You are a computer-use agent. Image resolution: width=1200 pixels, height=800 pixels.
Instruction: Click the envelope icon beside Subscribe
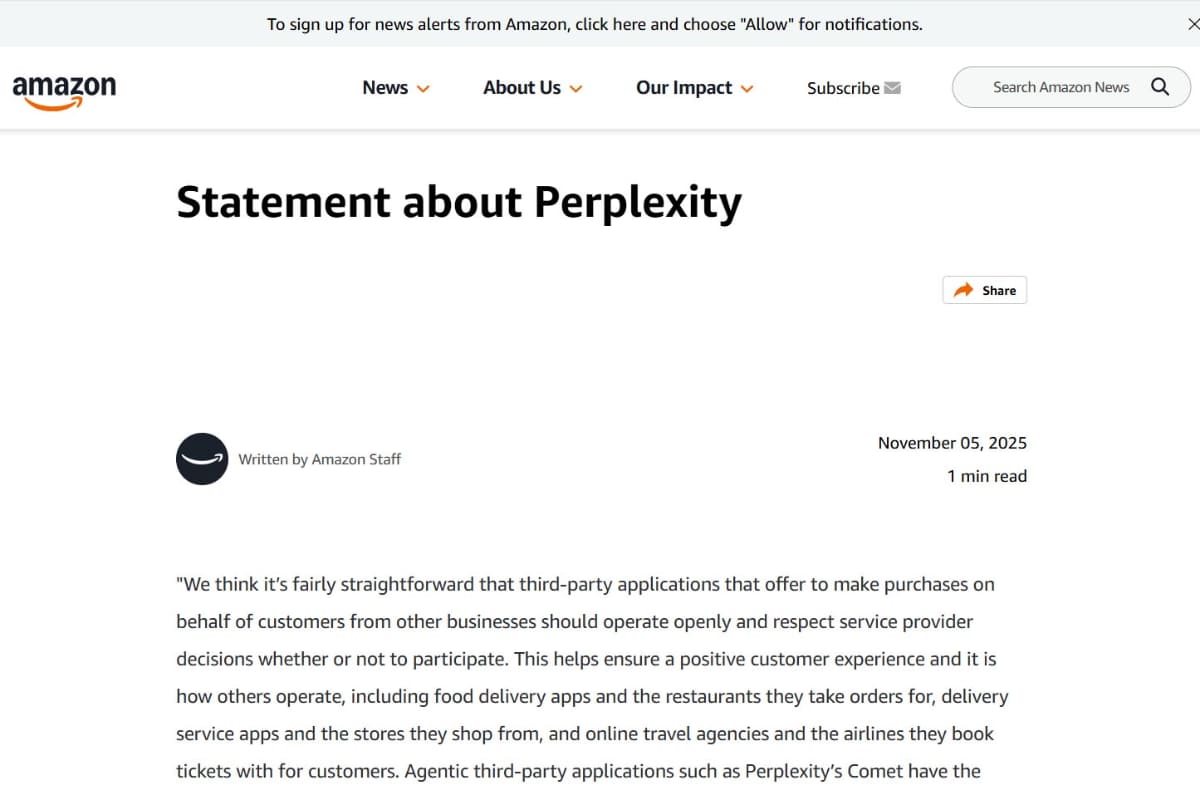tap(893, 88)
